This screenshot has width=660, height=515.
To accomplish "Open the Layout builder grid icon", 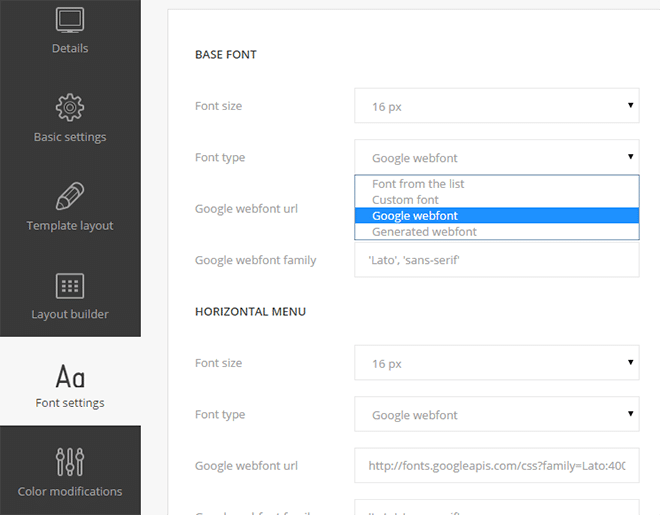I will click(x=70, y=285).
